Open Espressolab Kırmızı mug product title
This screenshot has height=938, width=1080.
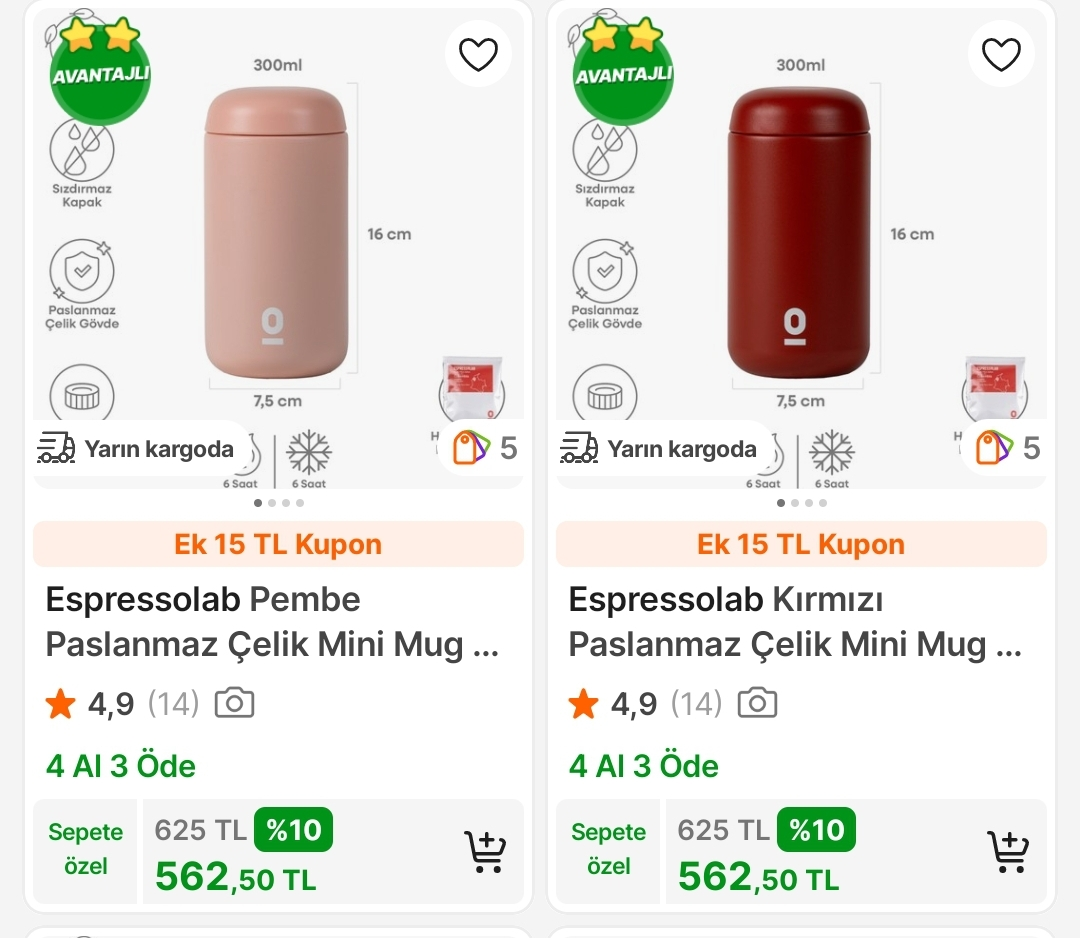795,622
